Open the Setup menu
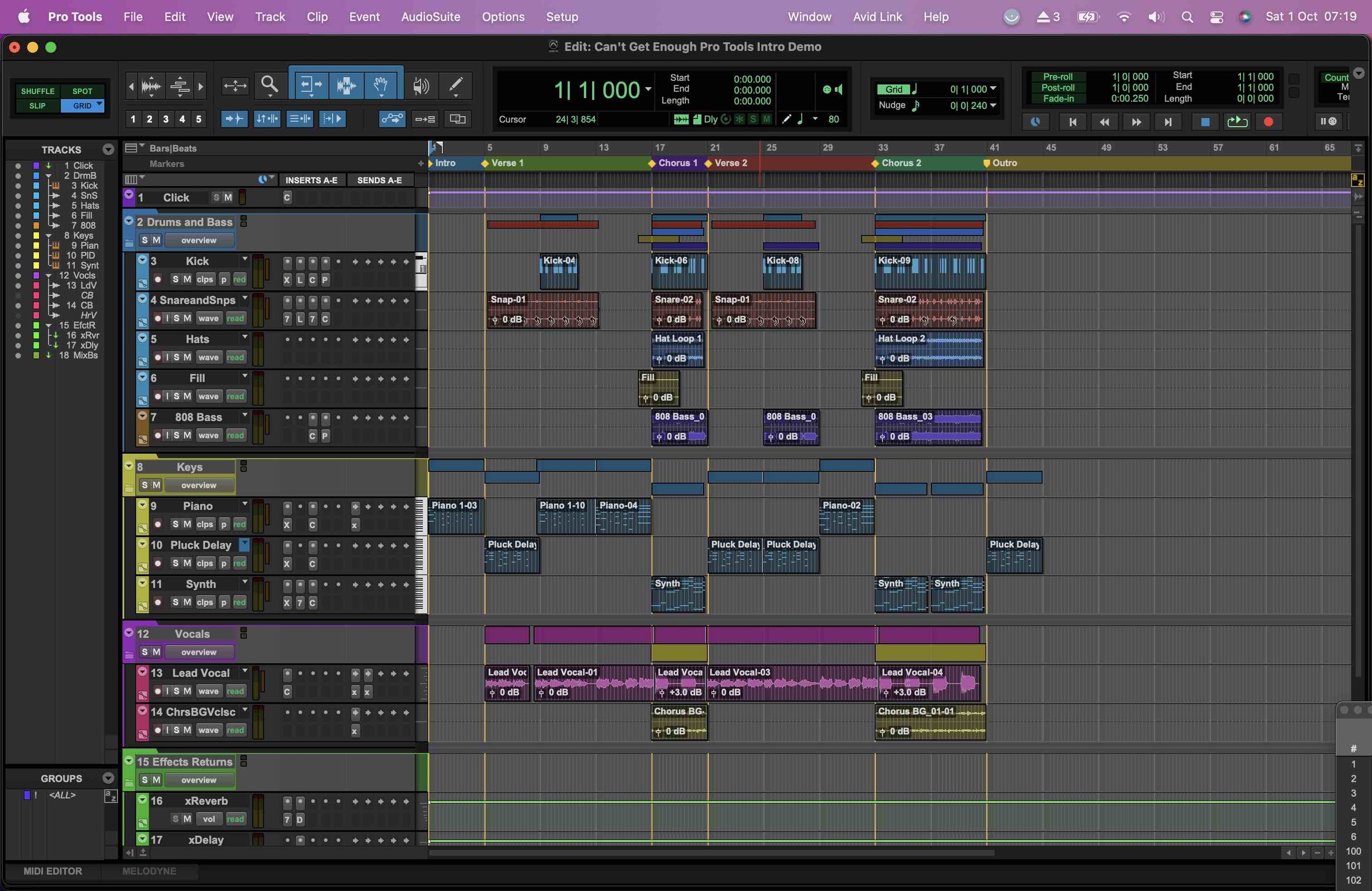 click(x=561, y=16)
